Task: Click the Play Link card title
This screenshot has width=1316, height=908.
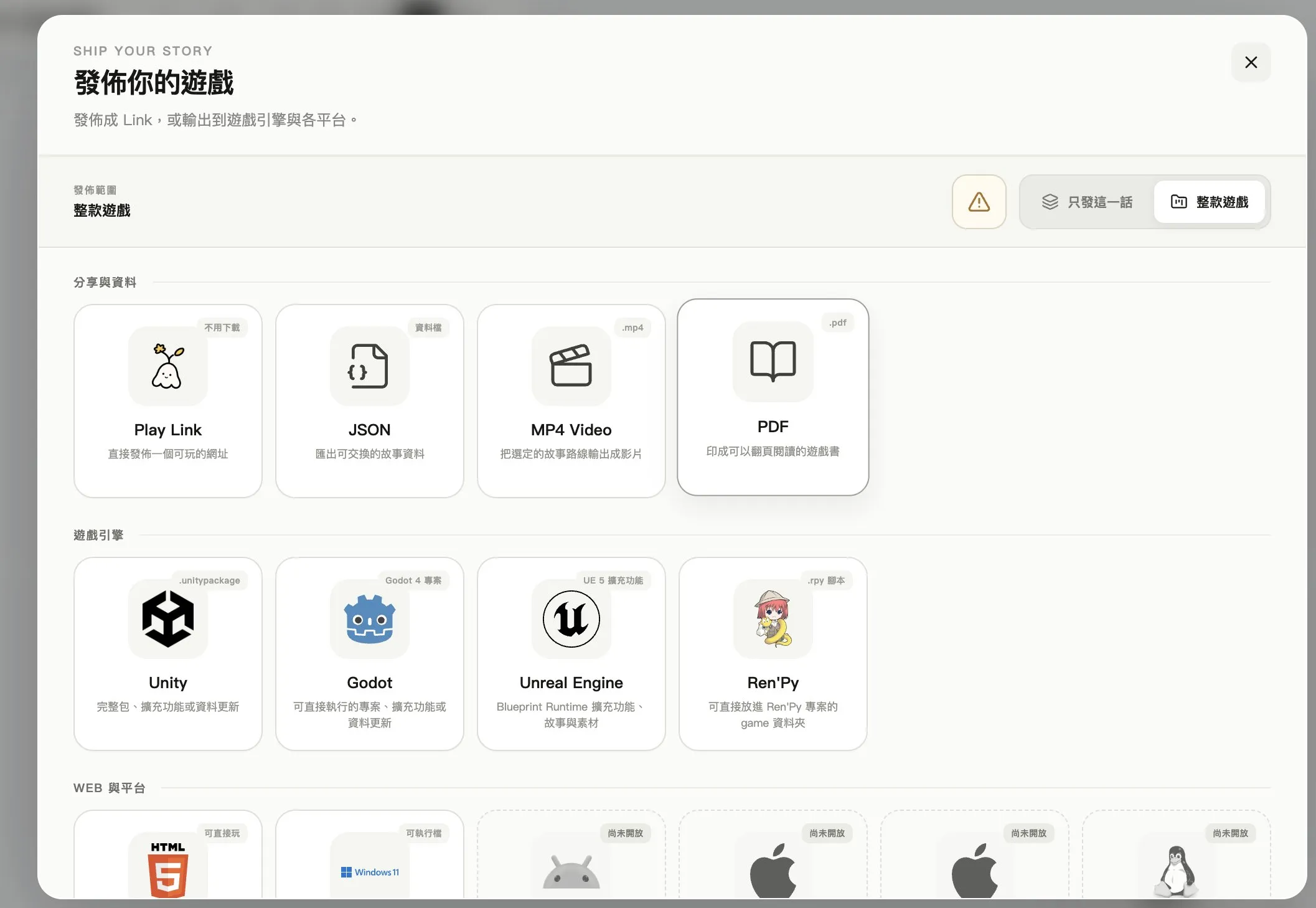Action: pos(167,430)
